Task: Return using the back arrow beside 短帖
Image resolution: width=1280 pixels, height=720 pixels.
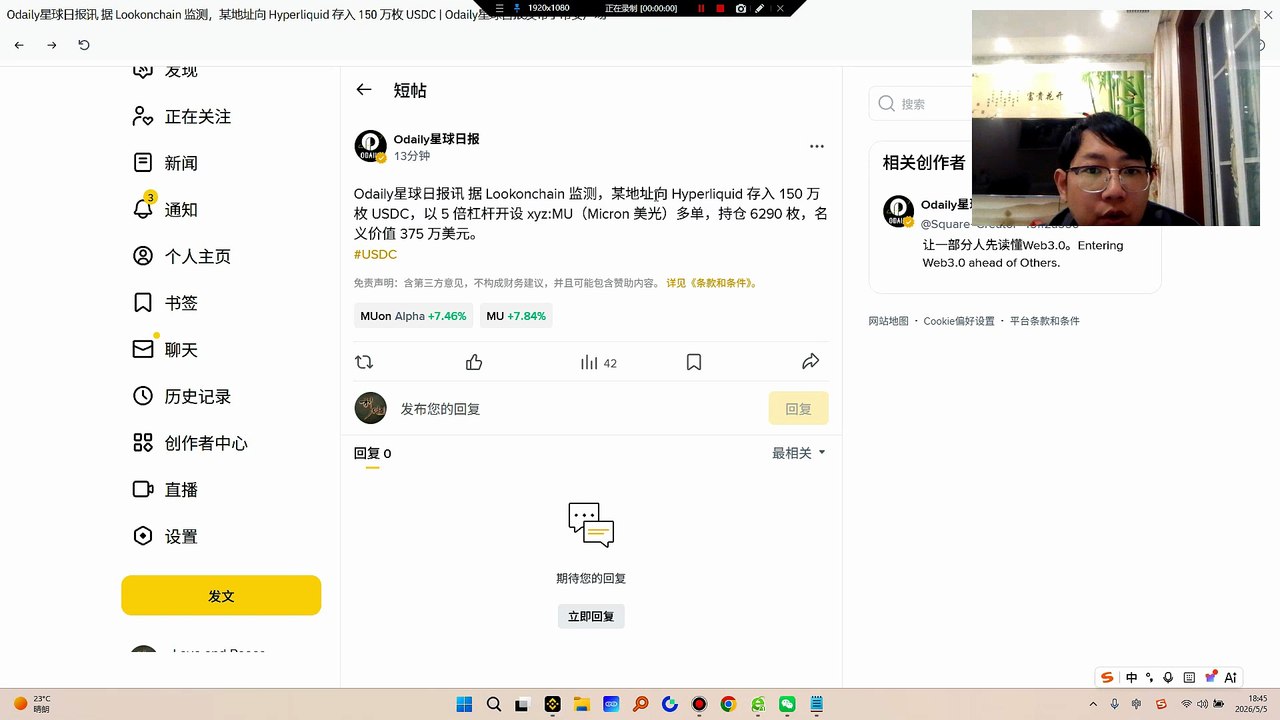Action: coord(364,90)
